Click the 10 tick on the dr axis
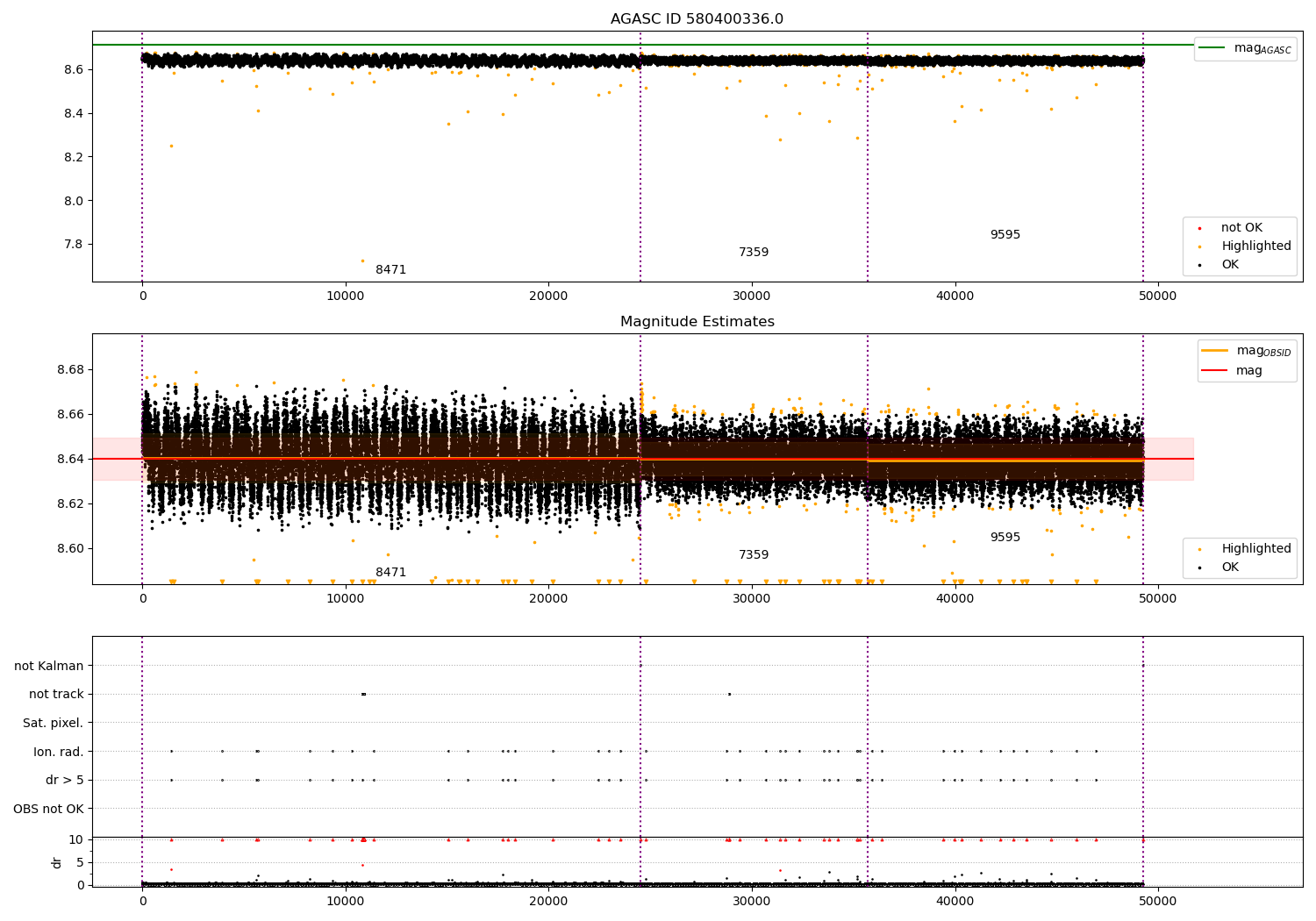This screenshot has height=921, width=1316. [x=76, y=839]
